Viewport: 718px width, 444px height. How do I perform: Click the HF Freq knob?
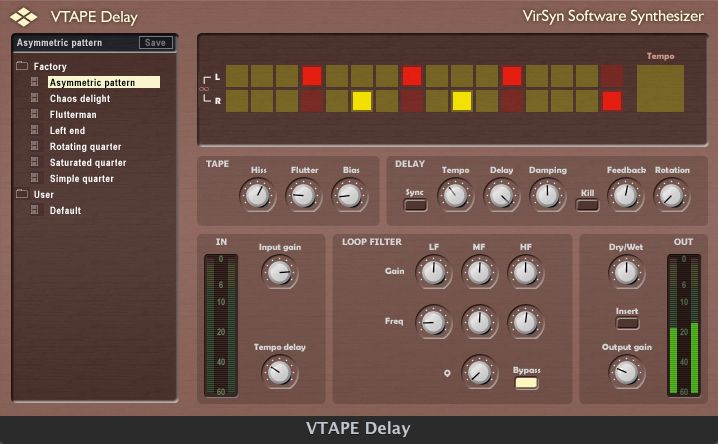pyautogui.click(x=525, y=322)
